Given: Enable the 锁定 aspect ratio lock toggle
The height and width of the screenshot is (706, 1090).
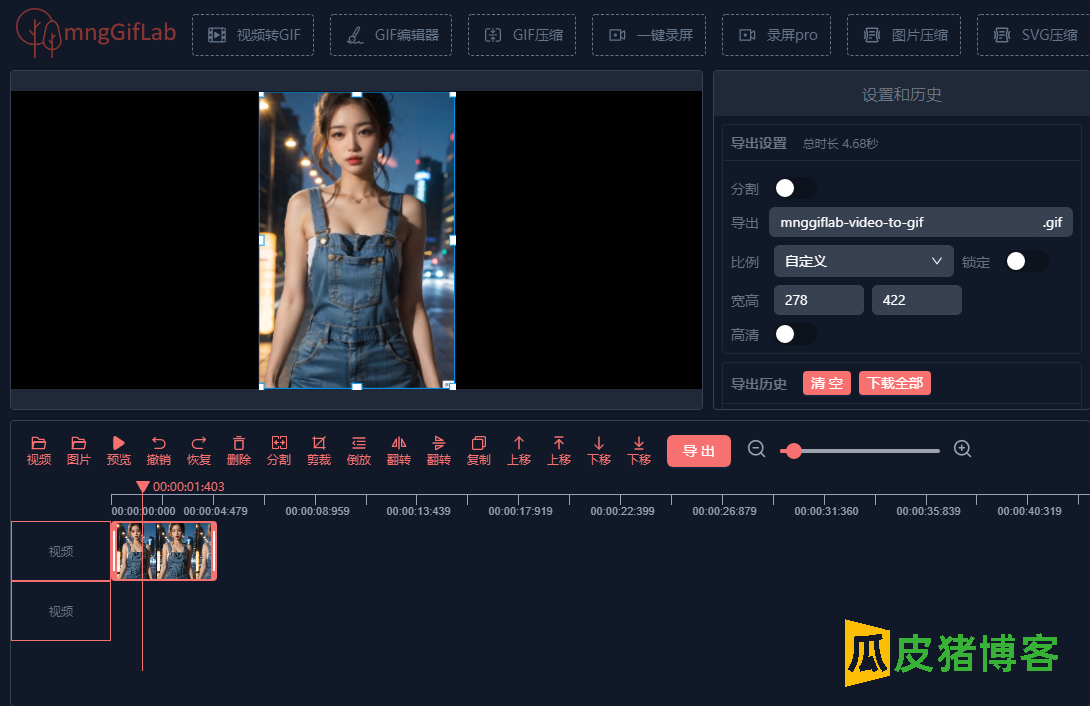Looking at the screenshot, I should (1026, 261).
